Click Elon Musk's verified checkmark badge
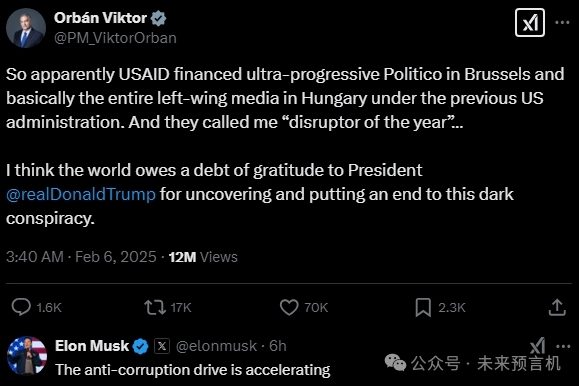Screen dimensions: 579x386 pyautogui.click(x=140, y=346)
